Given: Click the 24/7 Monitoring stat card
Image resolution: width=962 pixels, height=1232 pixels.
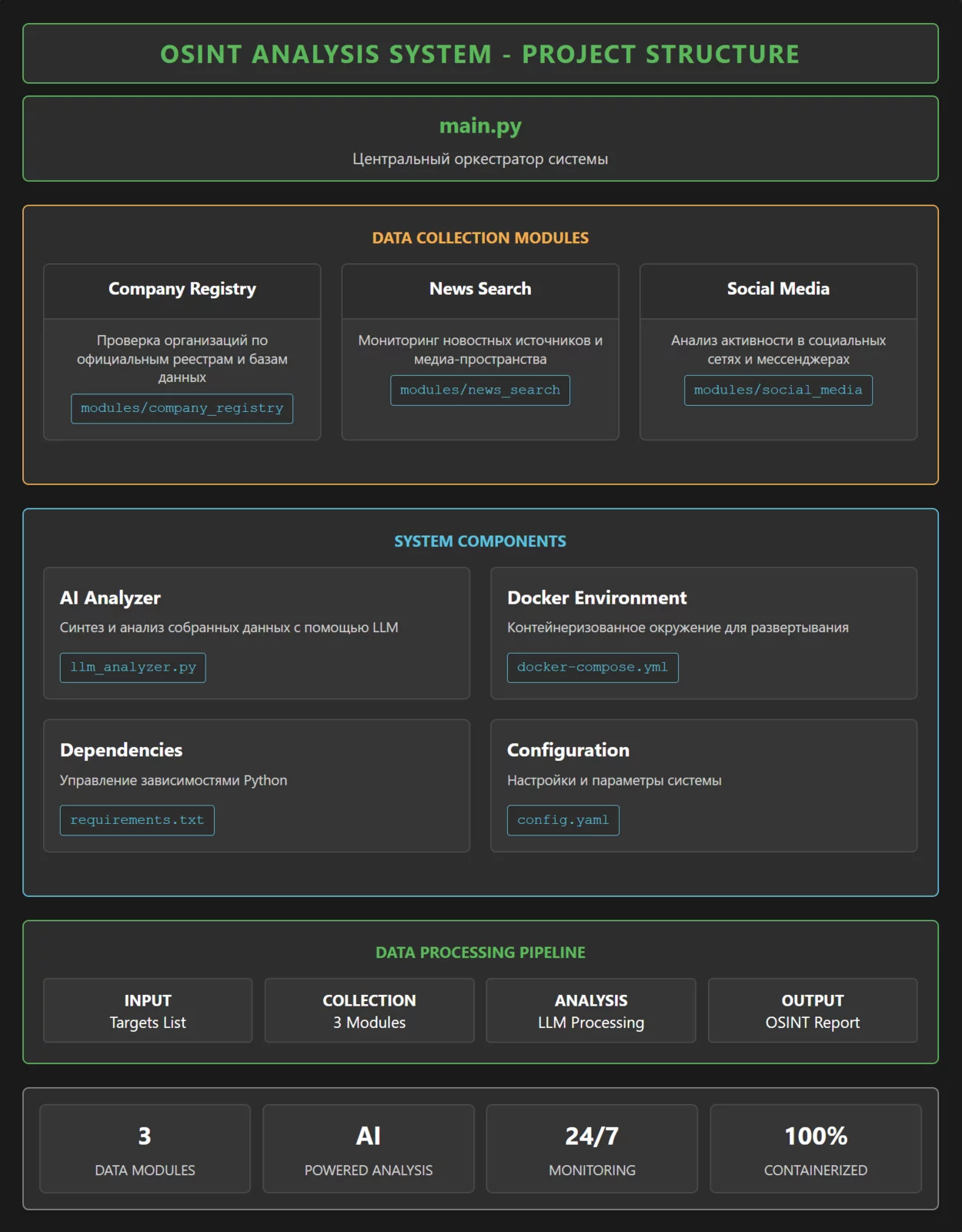Looking at the screenshot, I should click(592, 1149).
